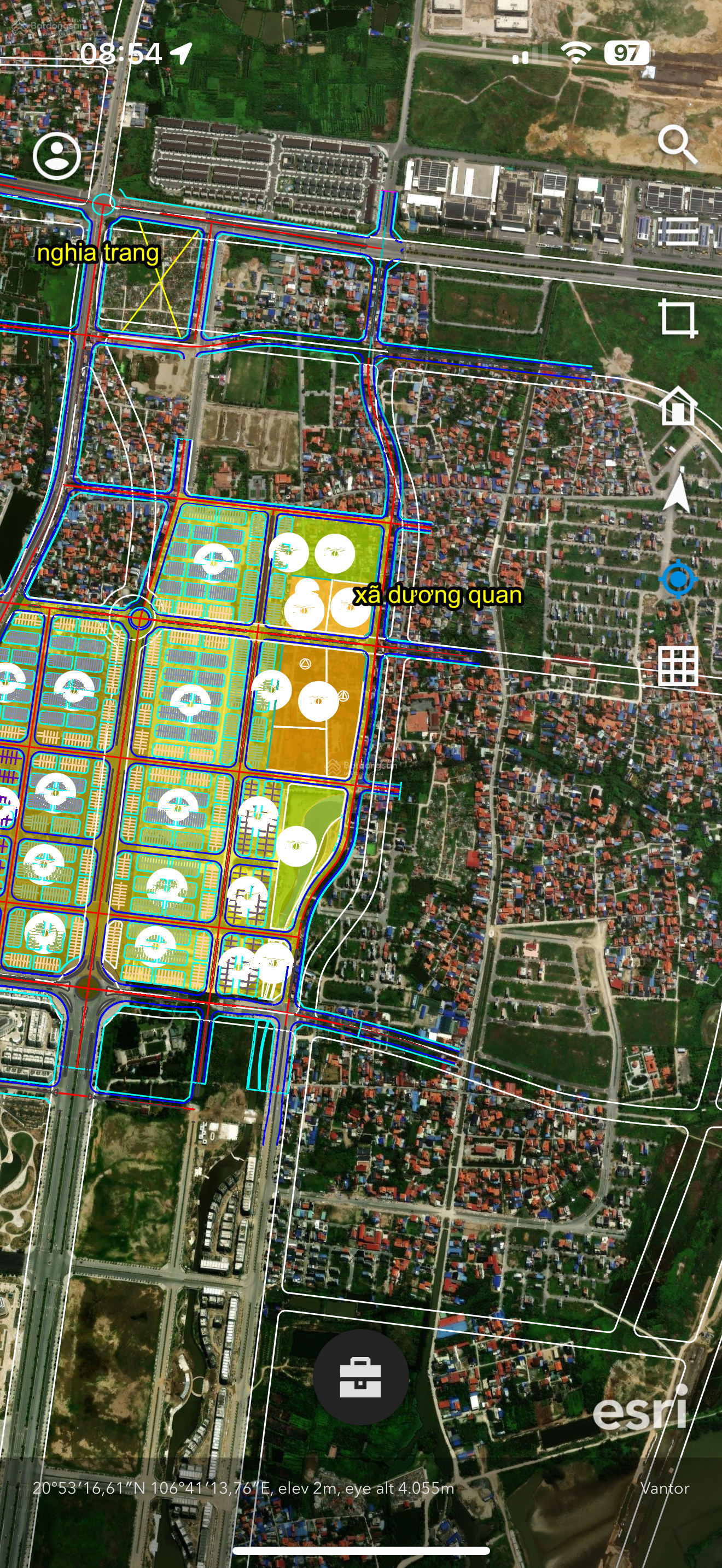This screenshot has height=1568, width=722.
Task: Toggle the grid overlay icon
Action: click(x=678, y=666)
